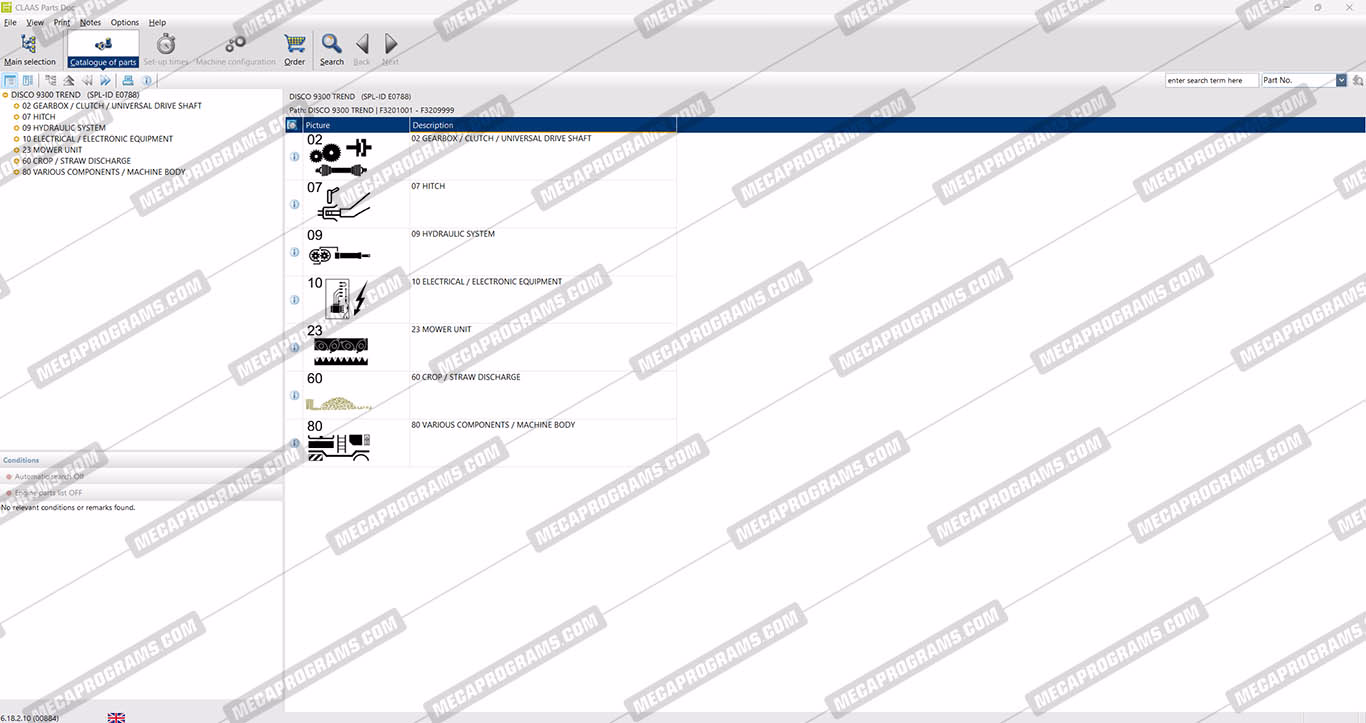This screenshot has width=1366, height=723.
Task: Select 80 VARIOUS COMPONENTS tree node
Action: click(x=104, y=172)
